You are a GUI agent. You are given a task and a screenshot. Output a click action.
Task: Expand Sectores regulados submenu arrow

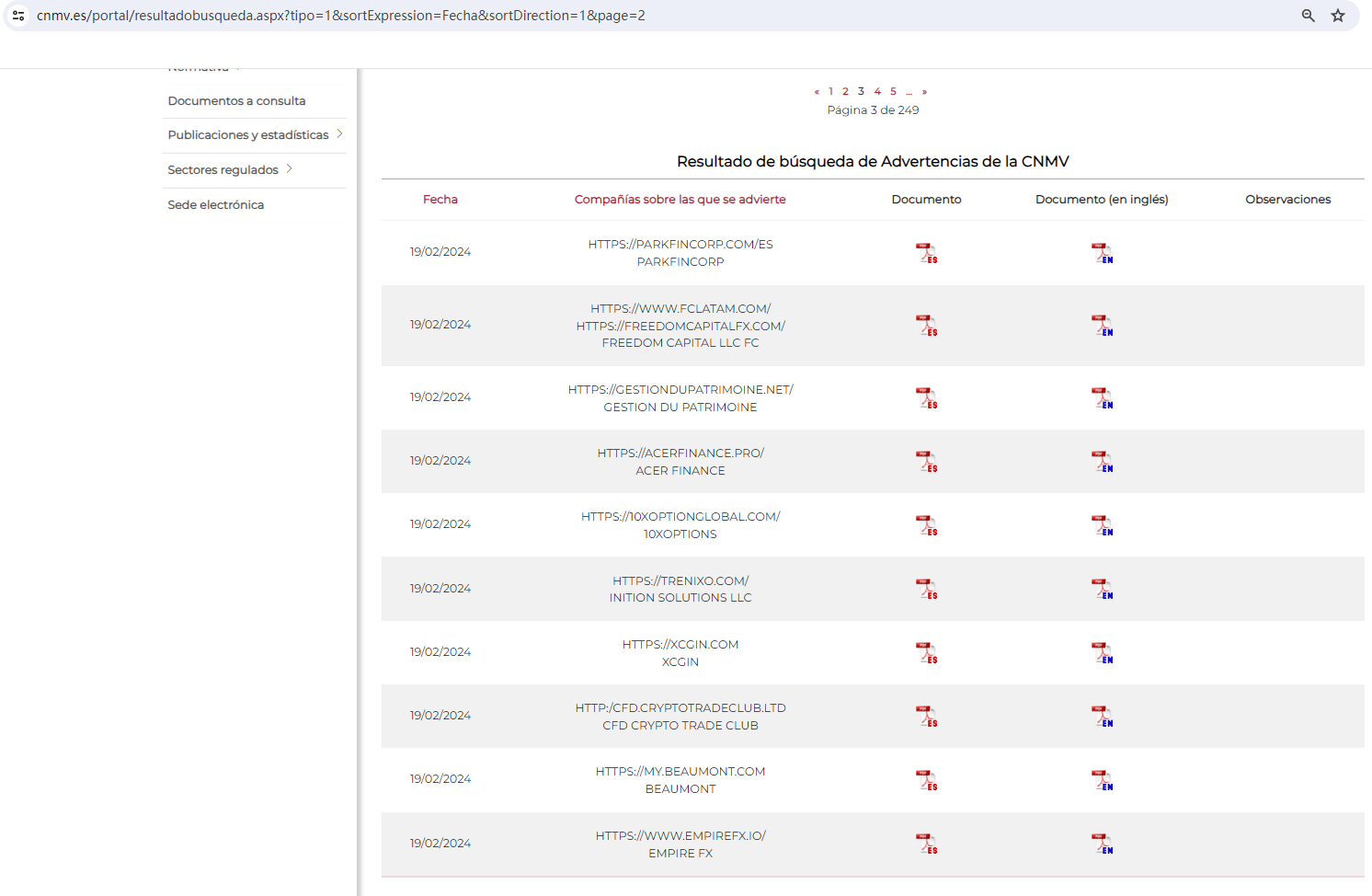289,169
